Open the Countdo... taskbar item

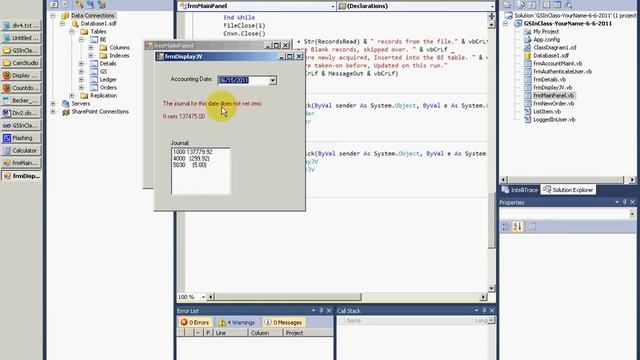click(21, 88)
